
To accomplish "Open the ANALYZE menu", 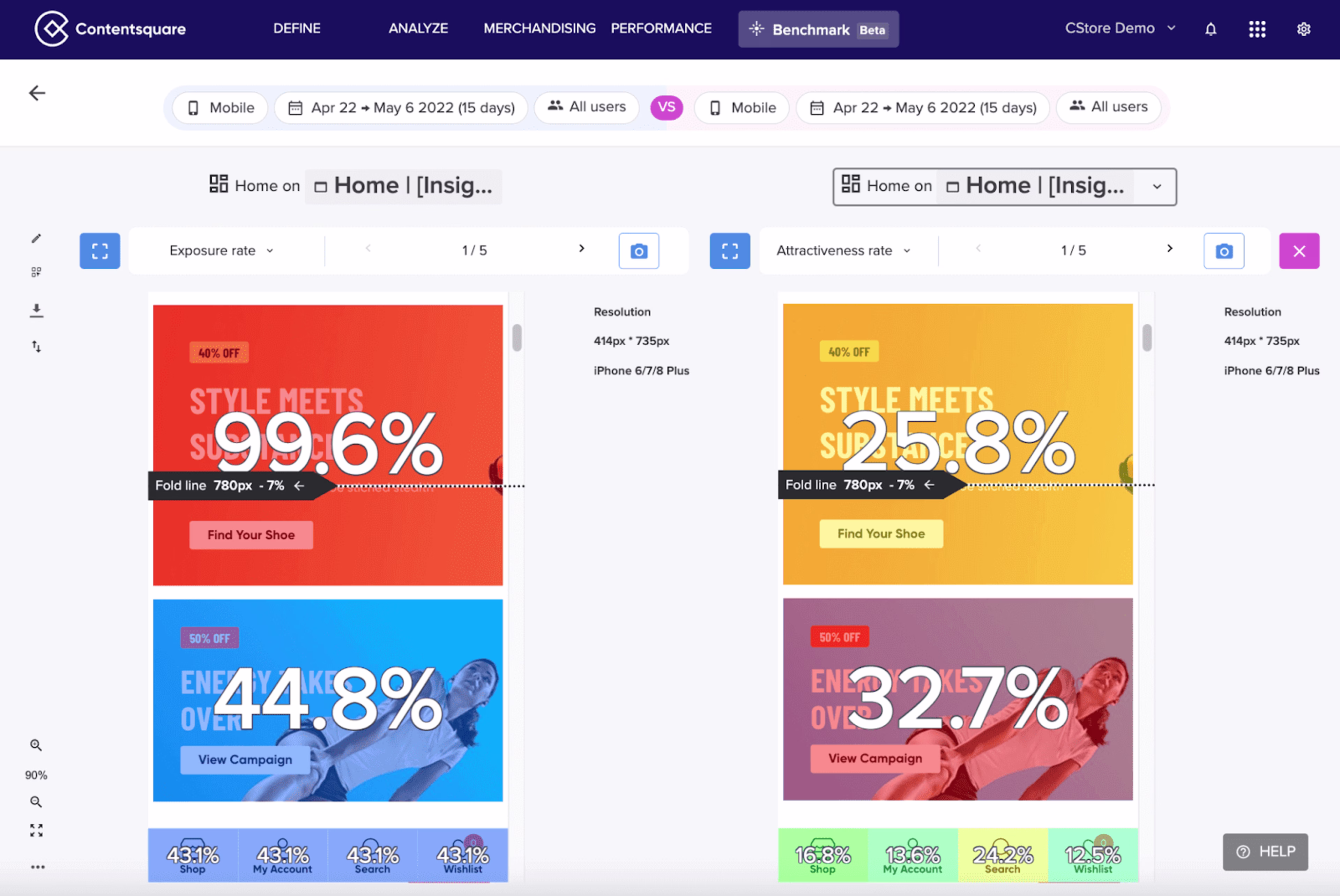I will pos(418,28).
